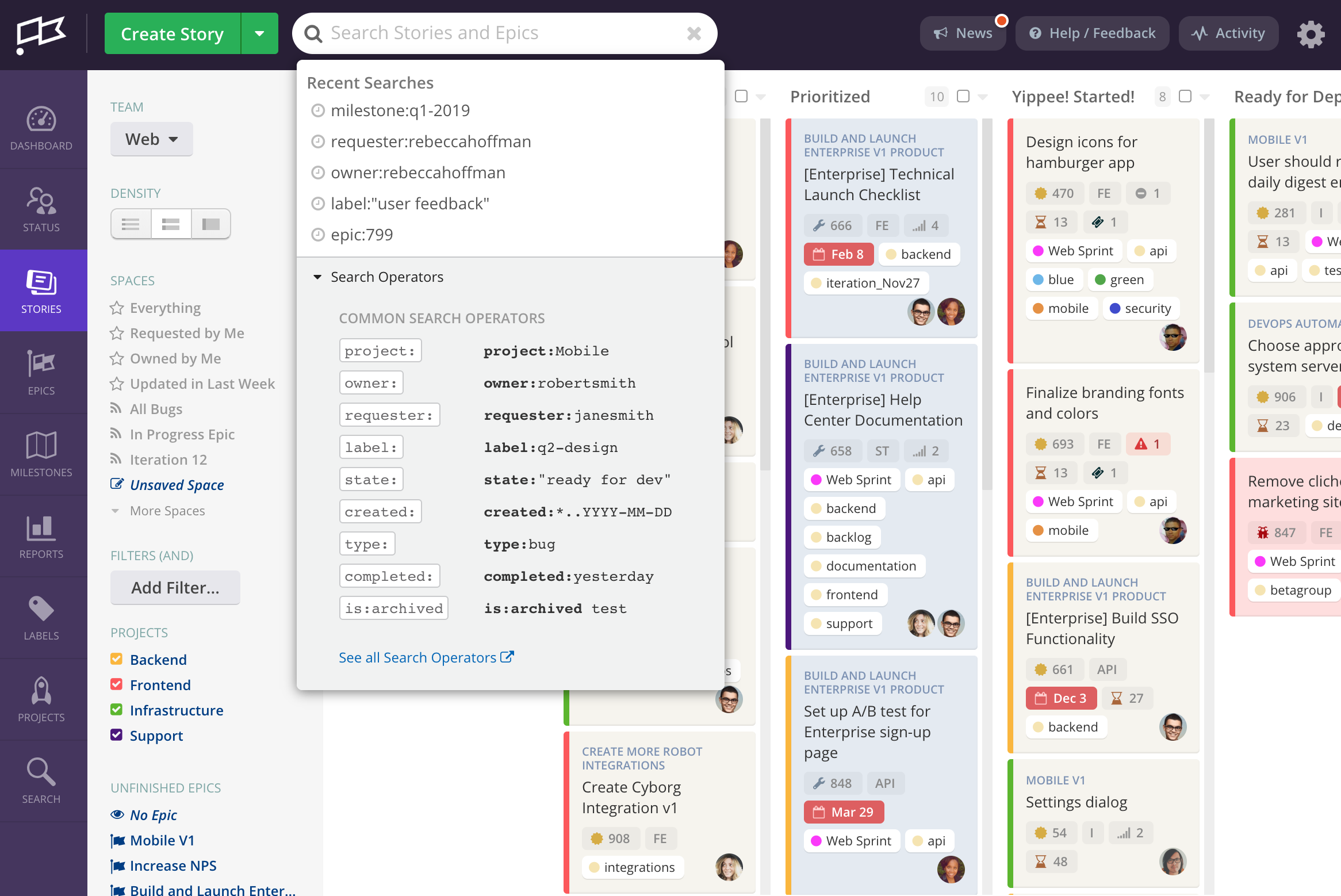Click flag icon beside Mobile V1 epic

tap(118, 841)
